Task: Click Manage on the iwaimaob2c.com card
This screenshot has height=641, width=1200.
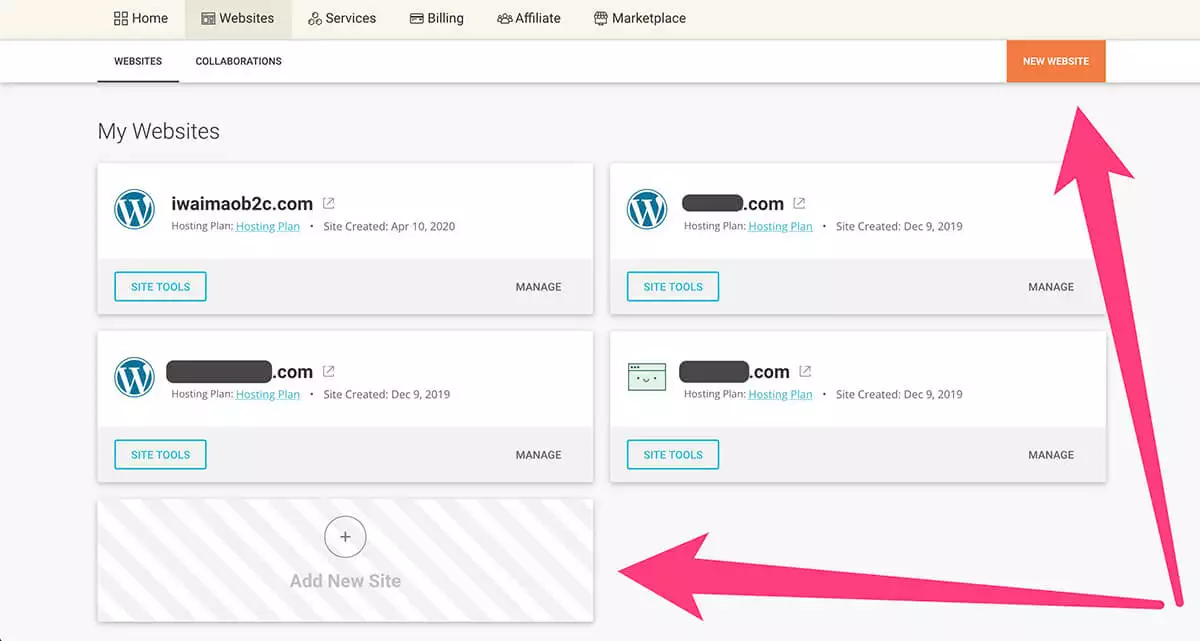Action: (538, 287)
